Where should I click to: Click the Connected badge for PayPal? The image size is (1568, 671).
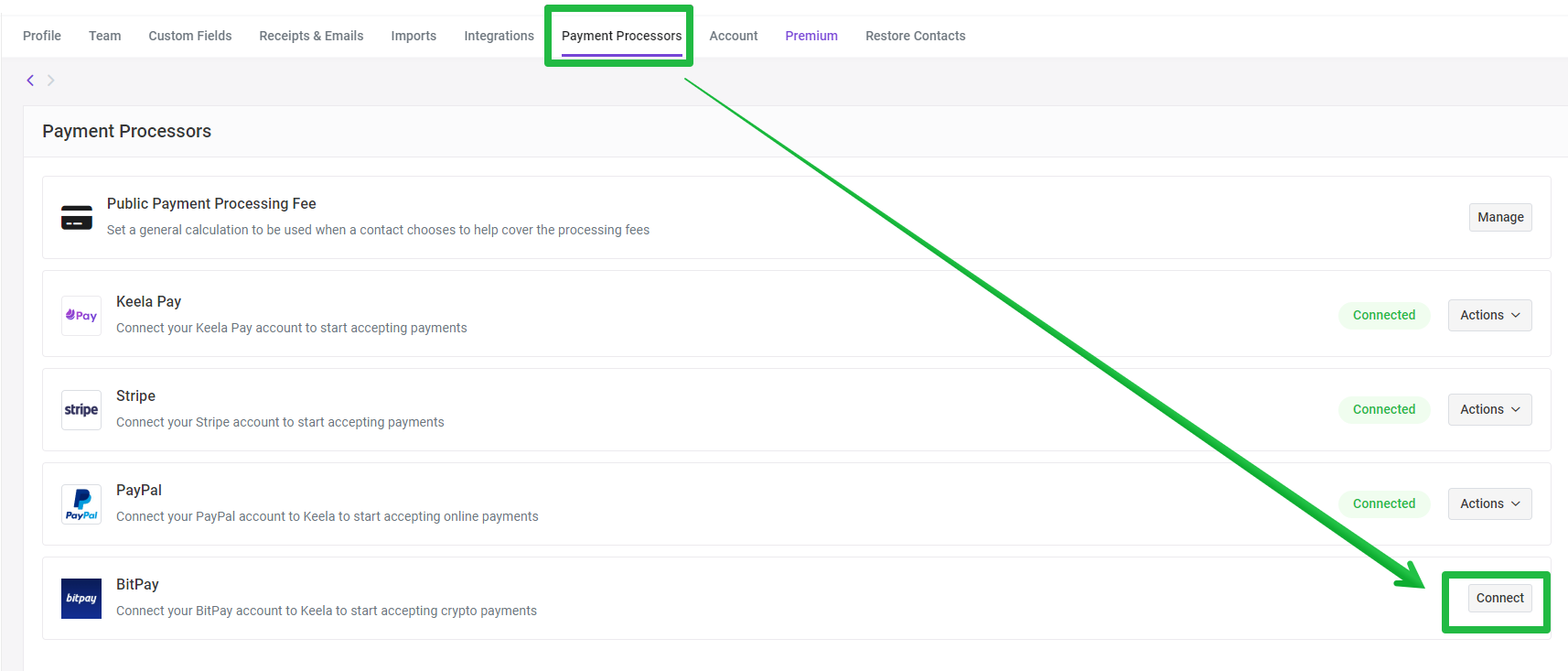coord(1384,503)
